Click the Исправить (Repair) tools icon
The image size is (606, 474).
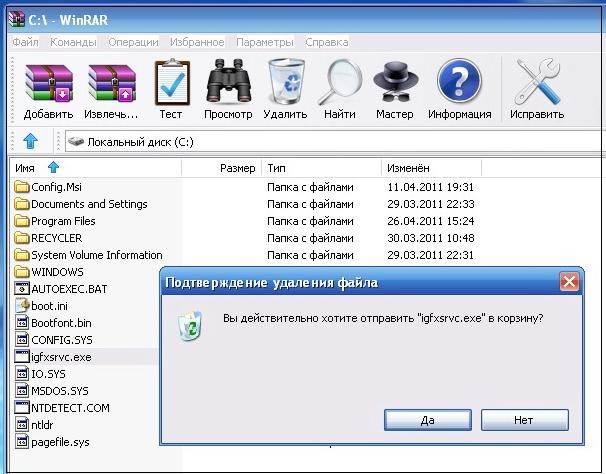pyautogui.click(x=538, y=82)
